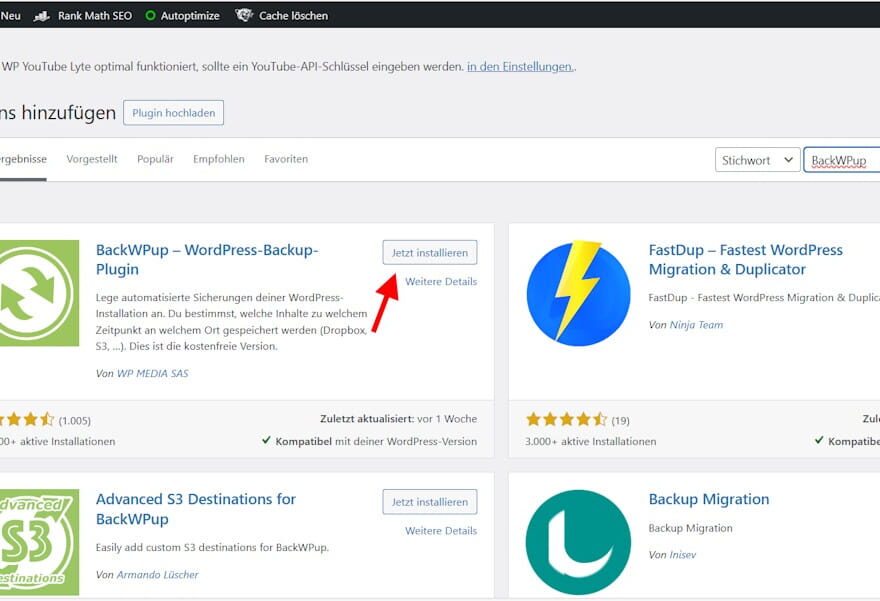Switch to the Favoriten tab
This screenshot has height=601, width=880.
coord(286,159)
